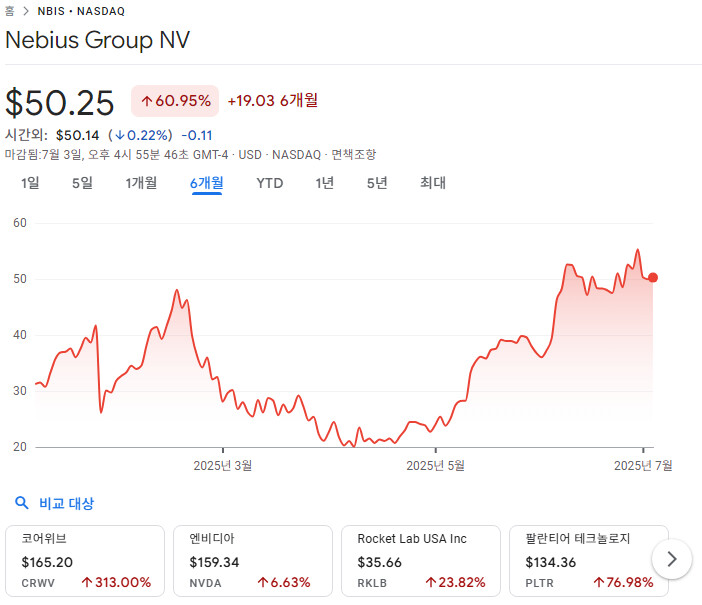Choose the 1개월 chart range
Screen dimensions: 702x605
pyautogui.click(x=141, y=183)
